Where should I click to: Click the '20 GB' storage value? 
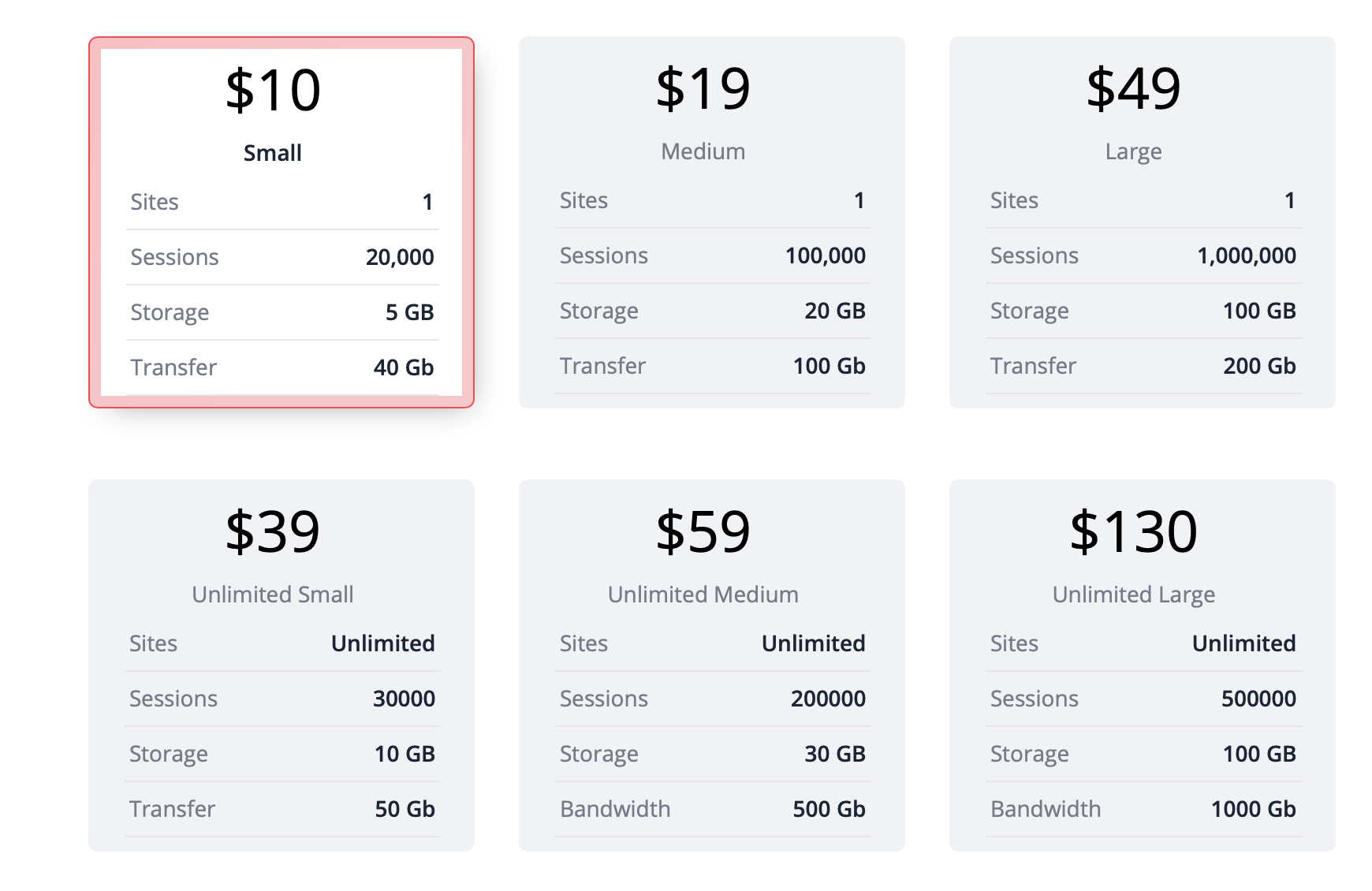[835, 311]
